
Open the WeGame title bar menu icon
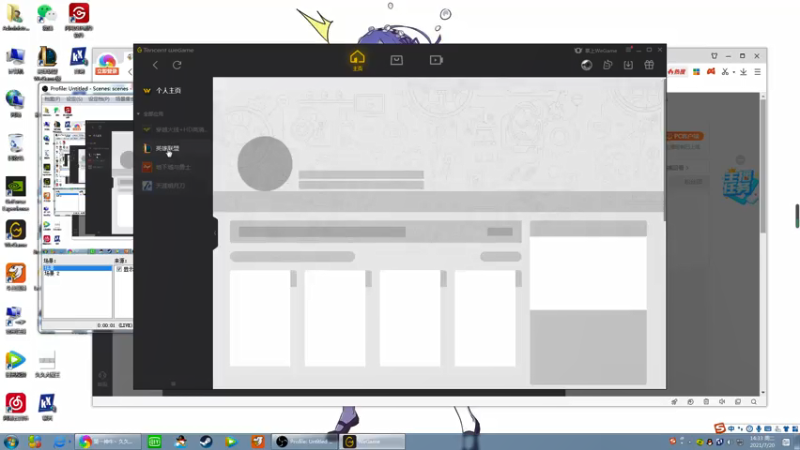[x=629, y=49]
